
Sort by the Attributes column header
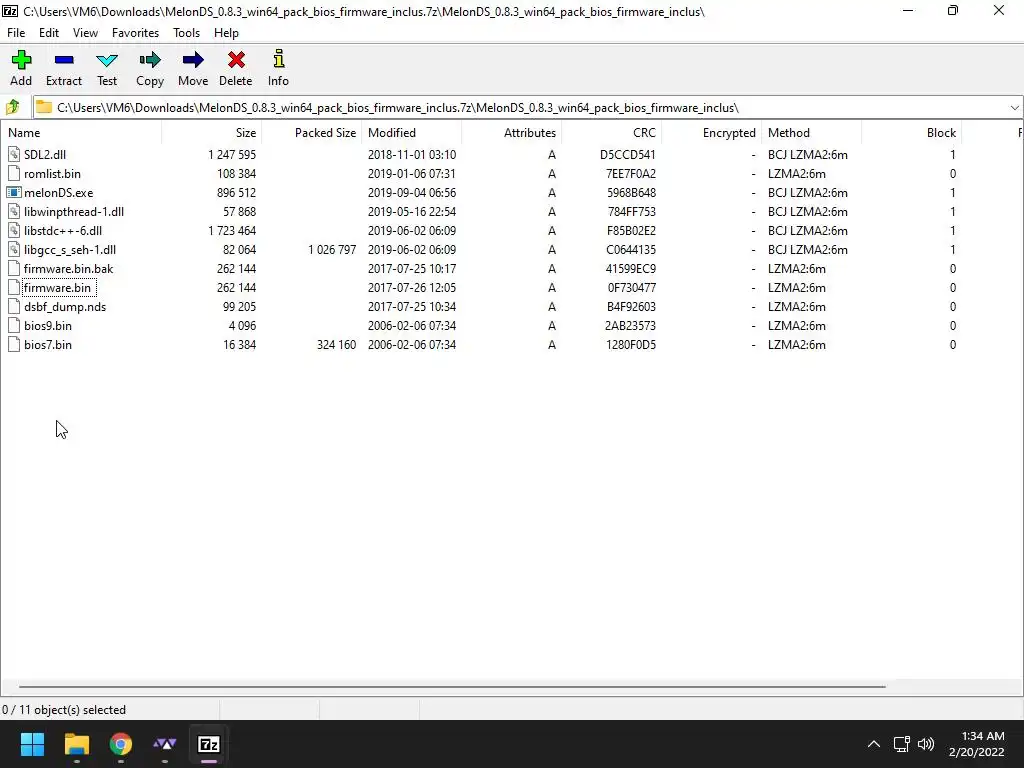[512, 133]
